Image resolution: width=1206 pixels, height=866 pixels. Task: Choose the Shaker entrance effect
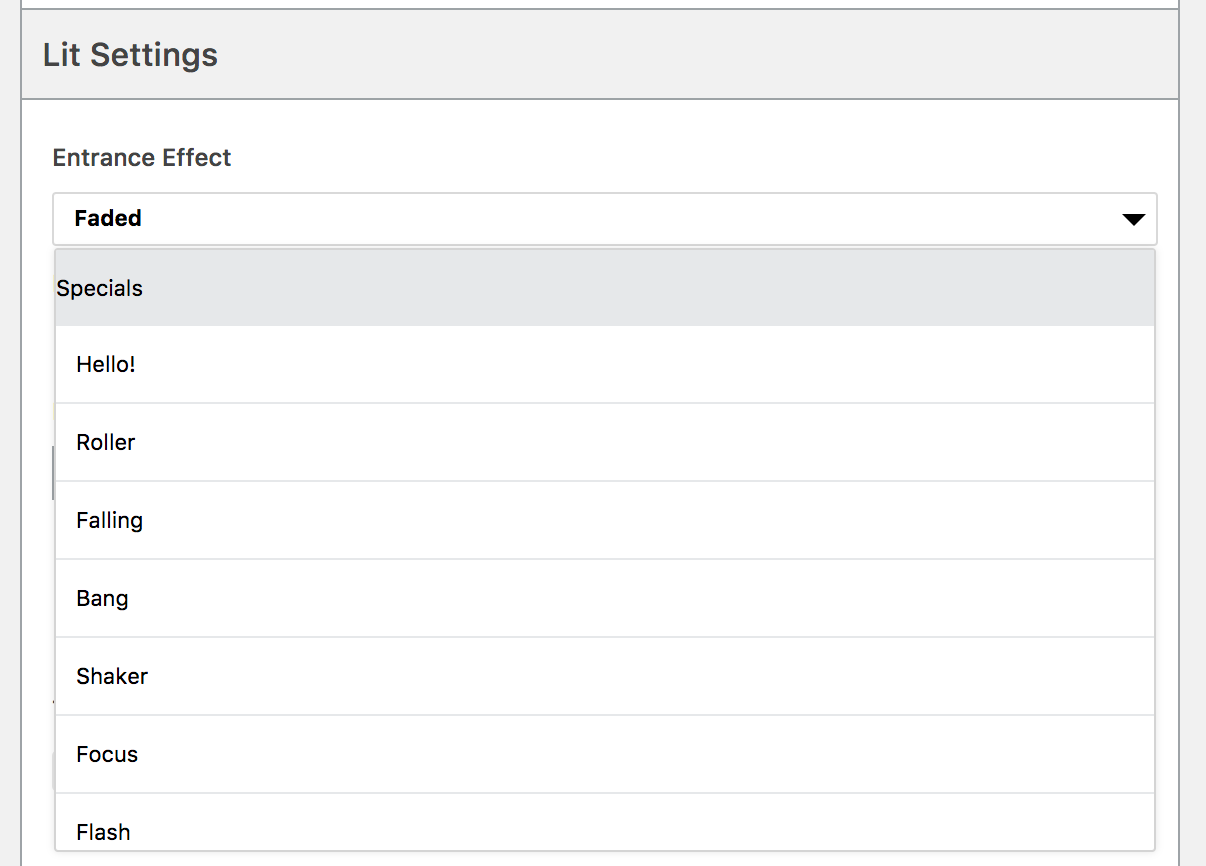[x=605, y=677]
